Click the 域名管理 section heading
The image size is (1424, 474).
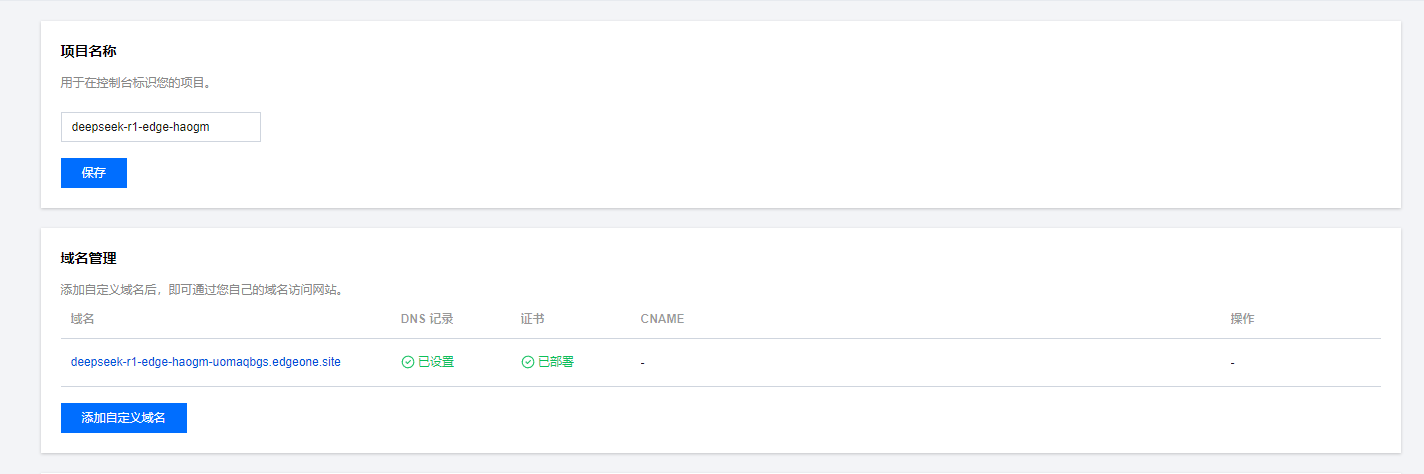89,258
